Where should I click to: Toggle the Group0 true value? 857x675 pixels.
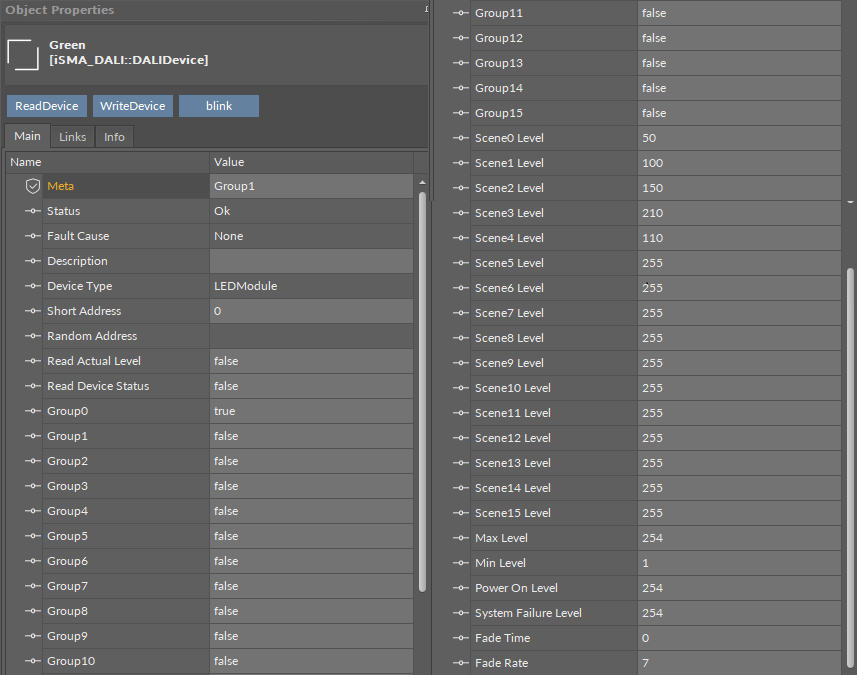coord(310,411)
